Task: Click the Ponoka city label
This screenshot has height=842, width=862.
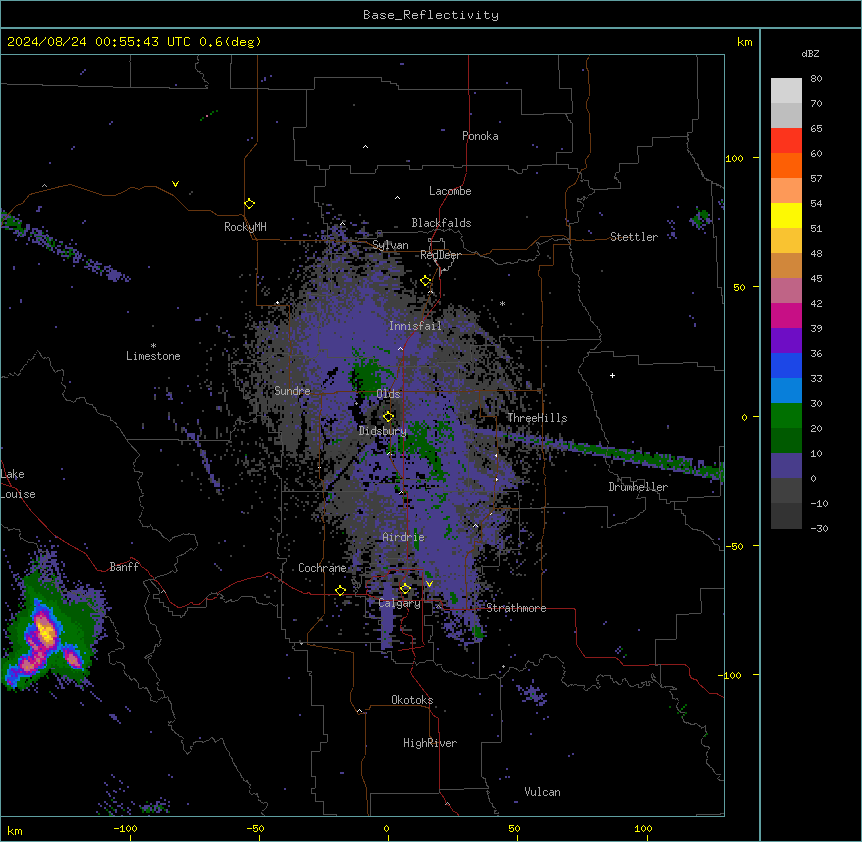Action: tap(480, 136)
